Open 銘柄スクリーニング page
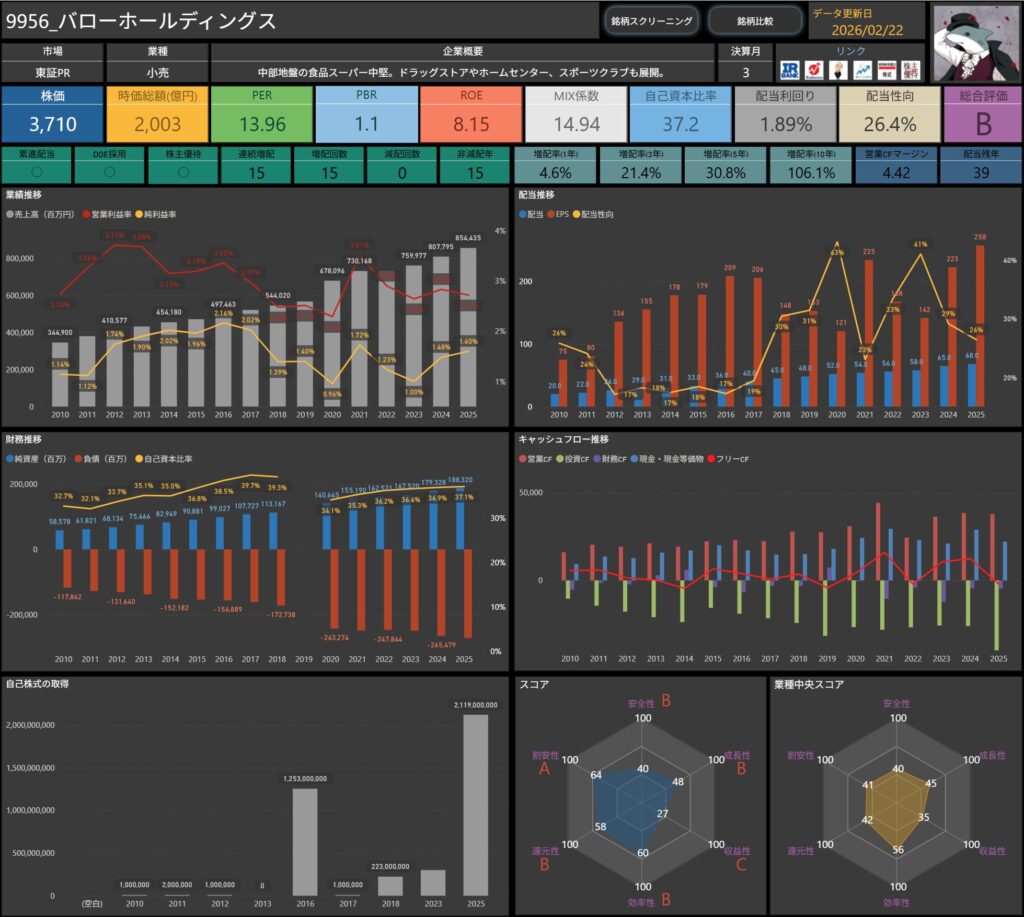 (x=651, y=20)
